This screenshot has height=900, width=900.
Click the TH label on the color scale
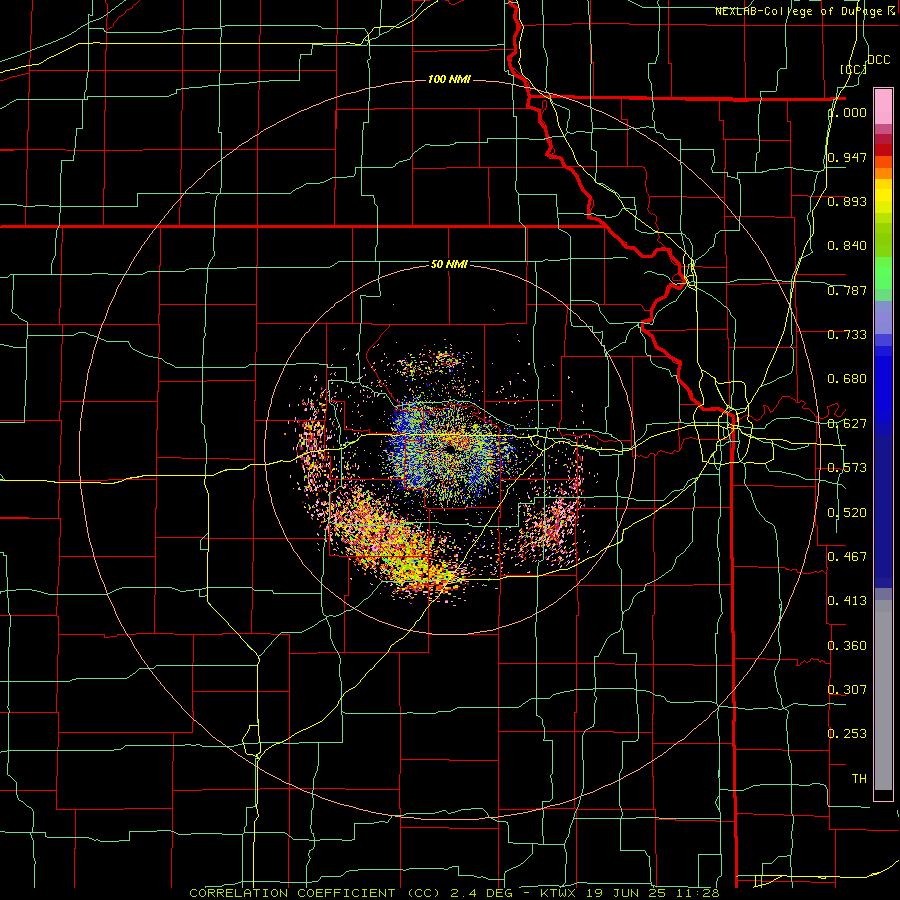pos(859,778)
